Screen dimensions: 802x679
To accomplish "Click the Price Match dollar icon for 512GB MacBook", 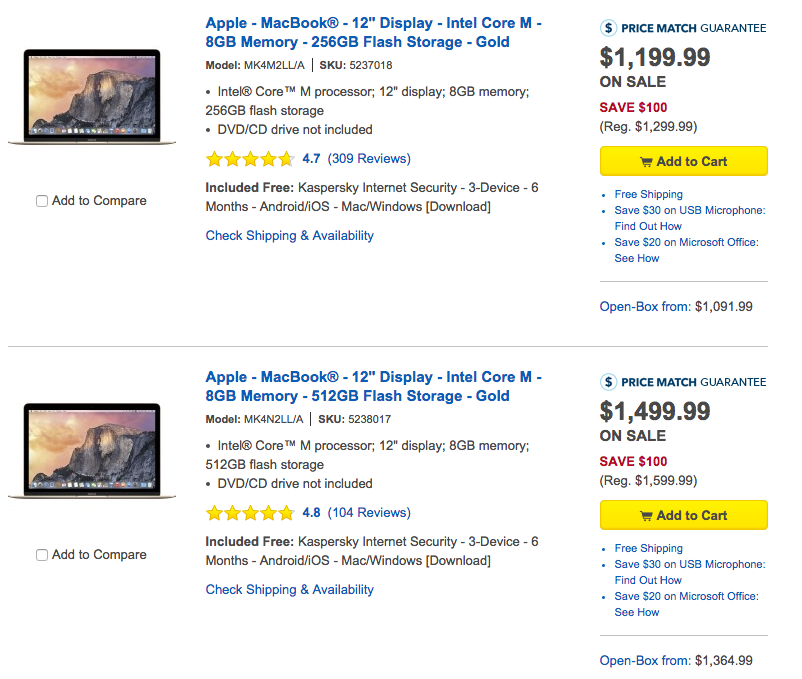I will 608,381.
